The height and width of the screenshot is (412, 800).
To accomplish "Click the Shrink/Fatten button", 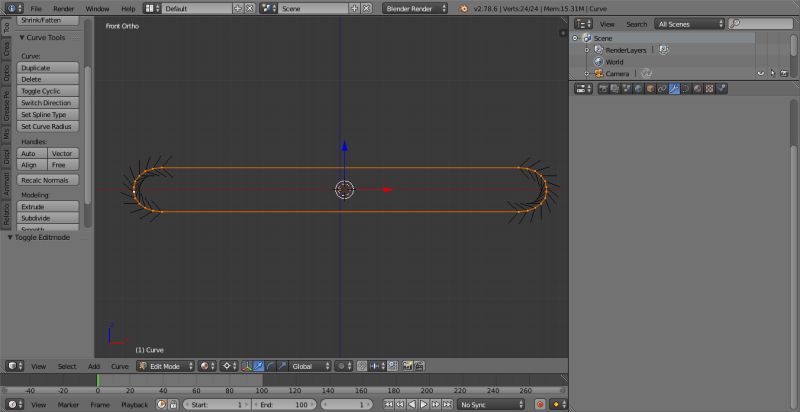I will pyautogui.click(x=48, y=20).
